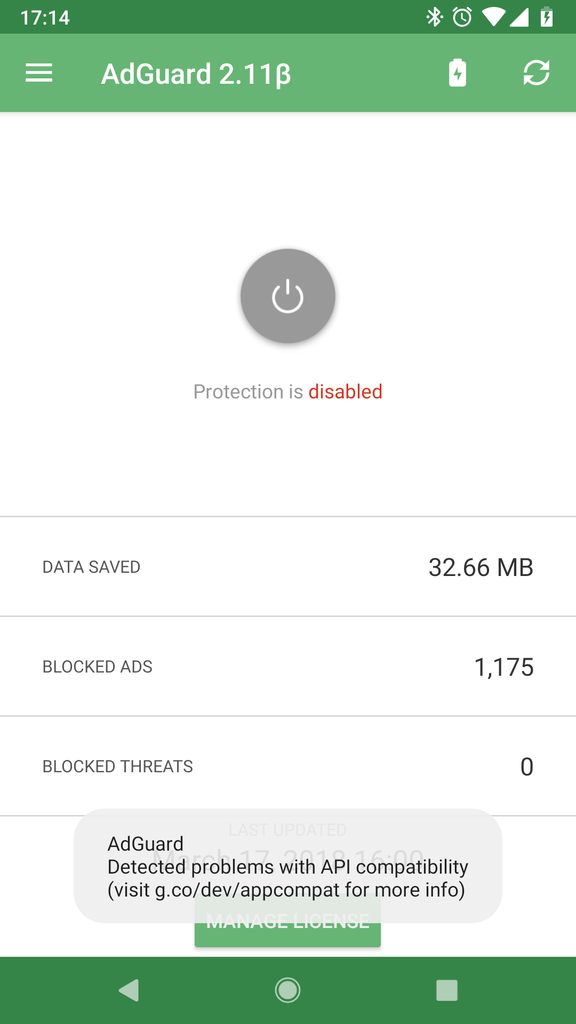The width and height of the screenshot is (576, 1024).
Task: Dismiss the API compatibility toast message
Action: pyautogui.click(x=287, y=865)
